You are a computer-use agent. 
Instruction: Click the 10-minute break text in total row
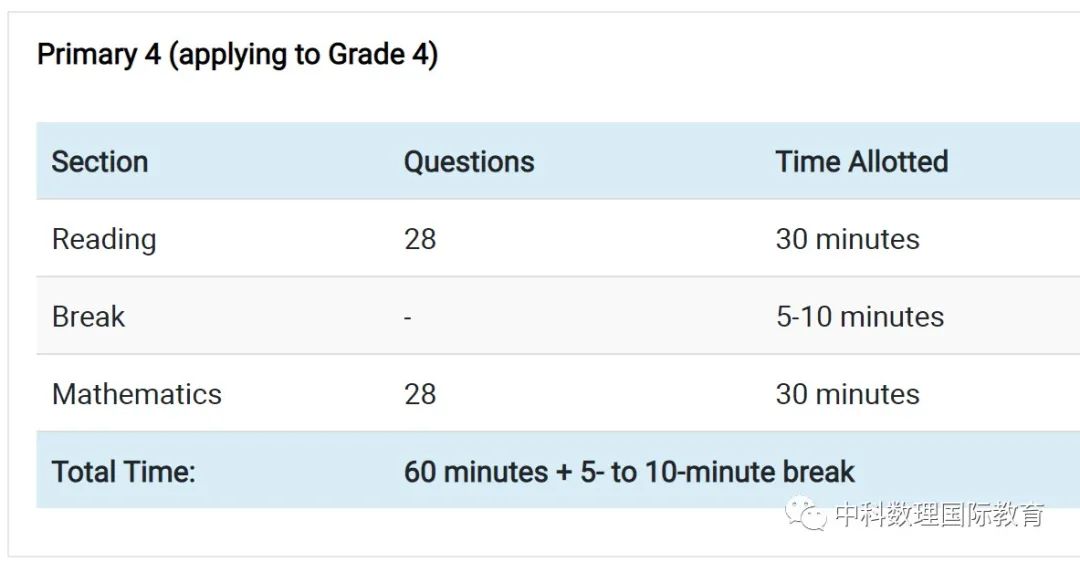click(749, 472)
